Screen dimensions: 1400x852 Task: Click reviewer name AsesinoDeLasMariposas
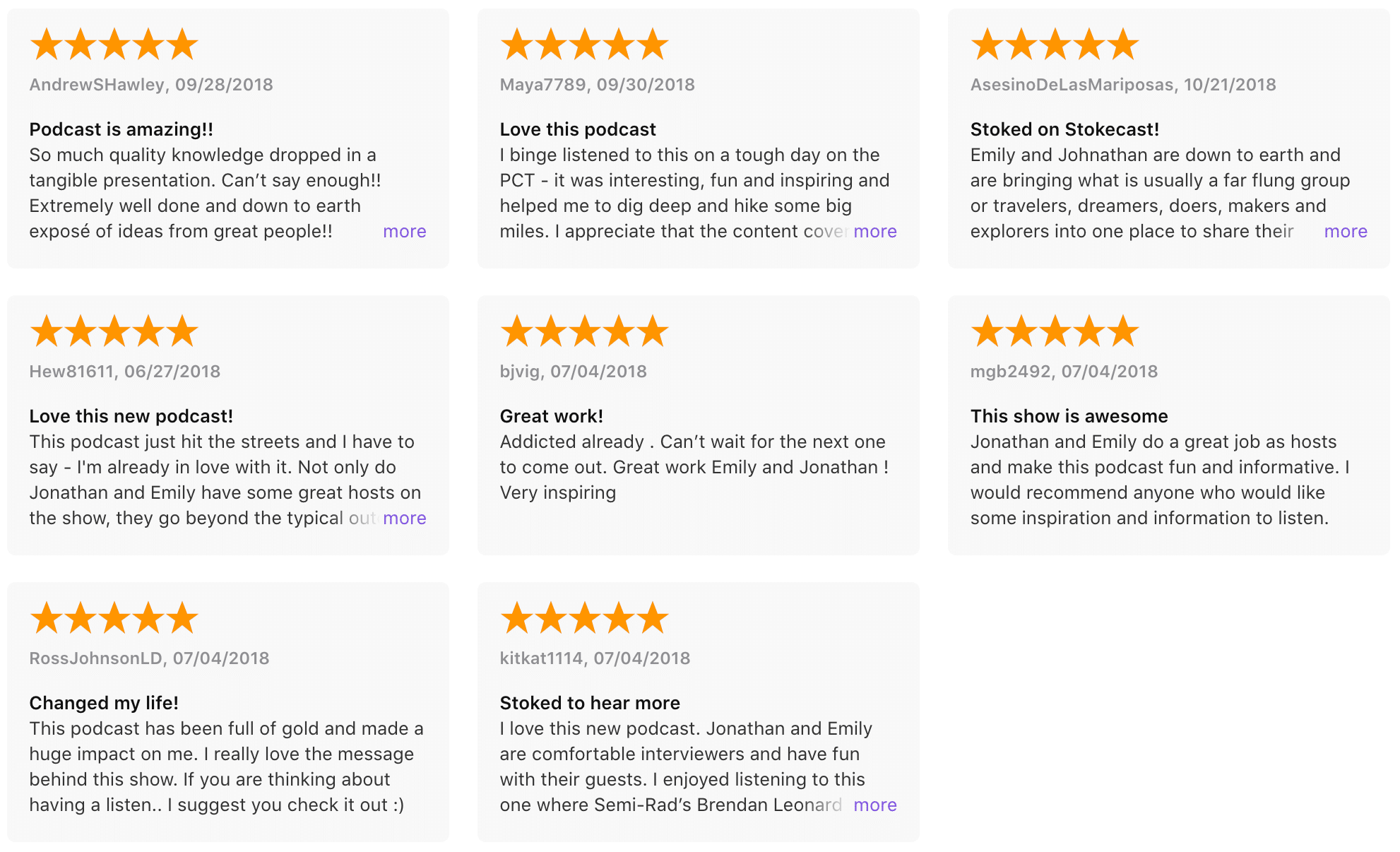click(x=1071, y=85)
